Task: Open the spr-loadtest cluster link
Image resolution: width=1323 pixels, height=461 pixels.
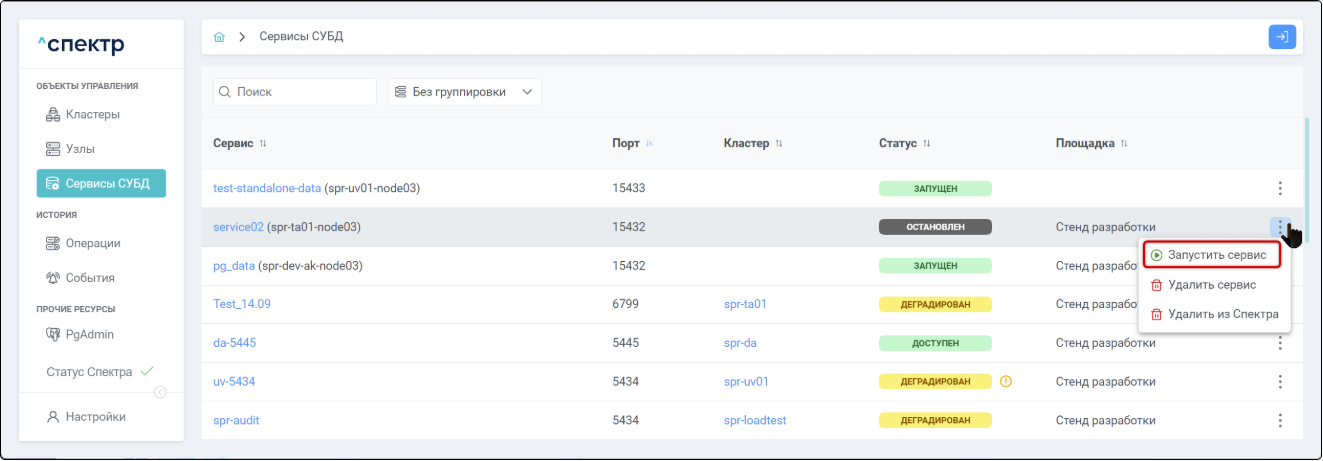Action: pos(754,420)
